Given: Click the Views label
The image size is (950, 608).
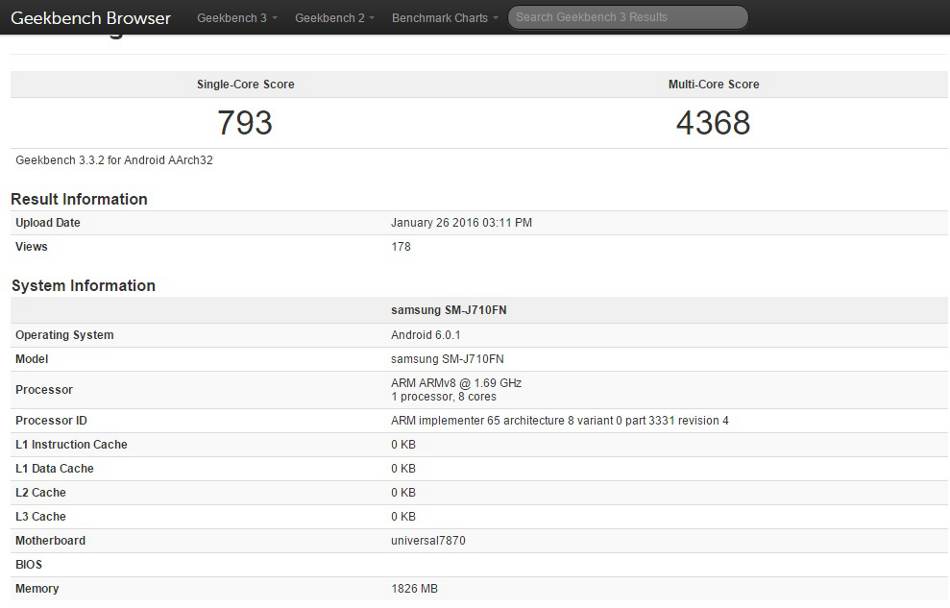Looking at the screenshot, I should click(x=31, y=246).
